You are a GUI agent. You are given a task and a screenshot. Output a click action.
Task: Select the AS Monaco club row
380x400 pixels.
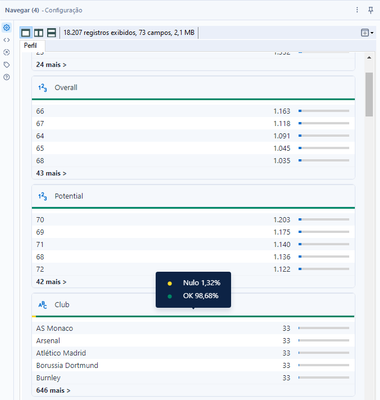193,328
